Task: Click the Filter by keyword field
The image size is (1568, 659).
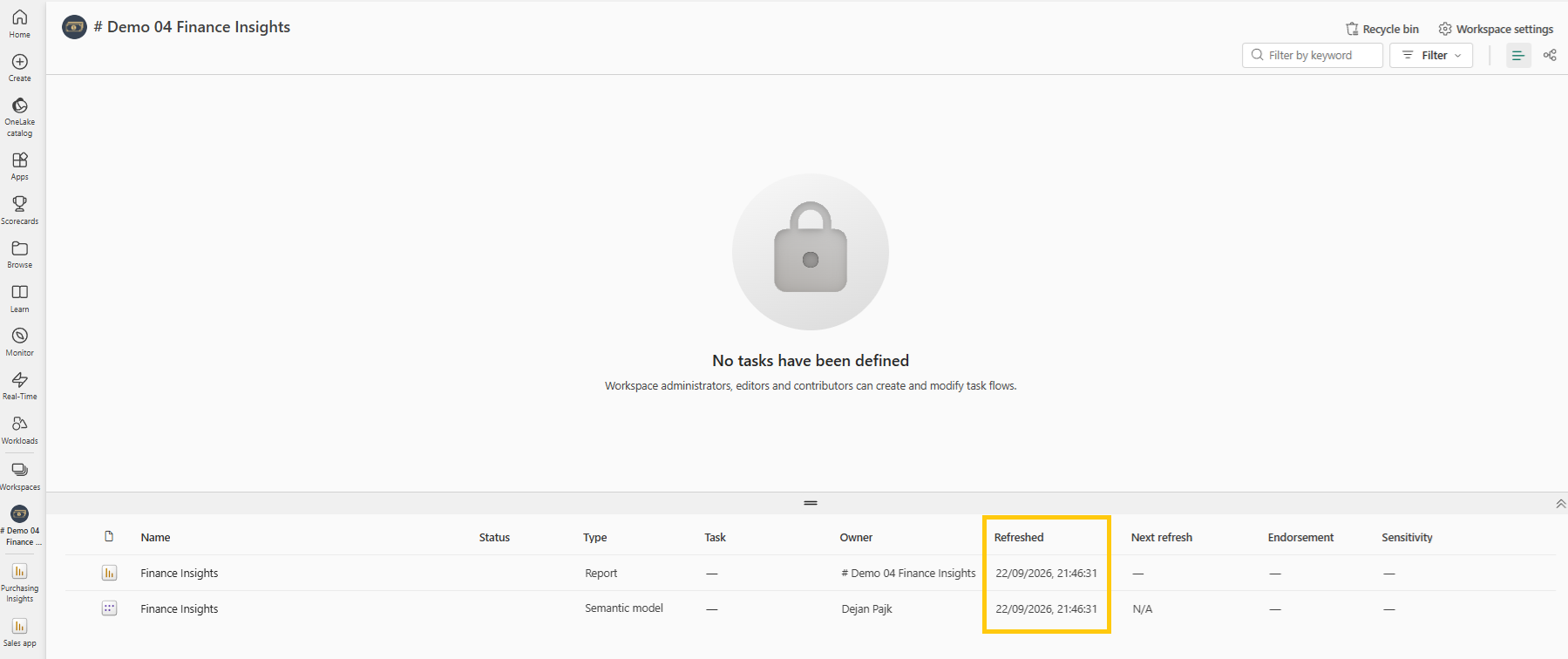Action: point(1312,55)
